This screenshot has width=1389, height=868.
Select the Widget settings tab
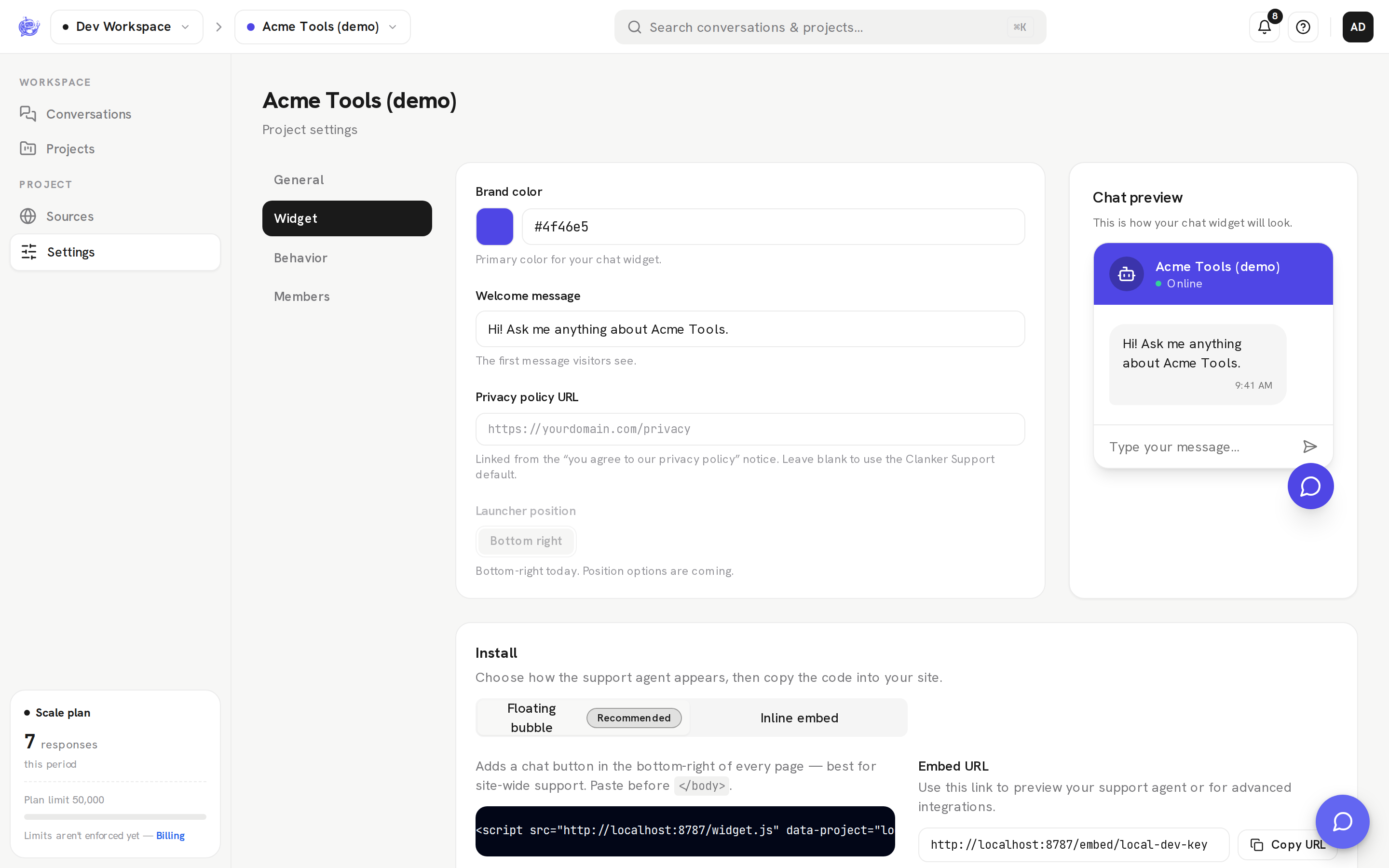[347, 218]
